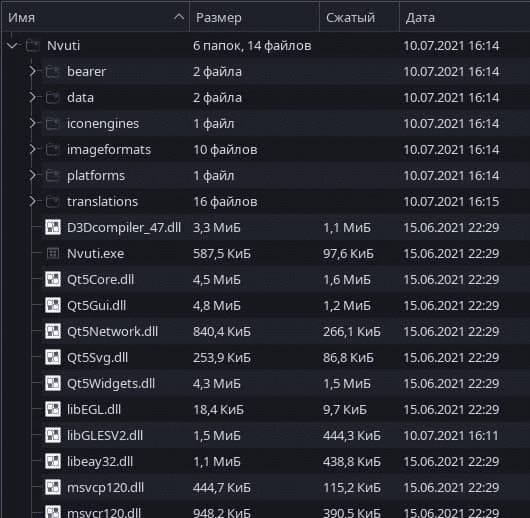Click the data folder icon
Screen dimensions: 530x518
(x=53, y=97)
